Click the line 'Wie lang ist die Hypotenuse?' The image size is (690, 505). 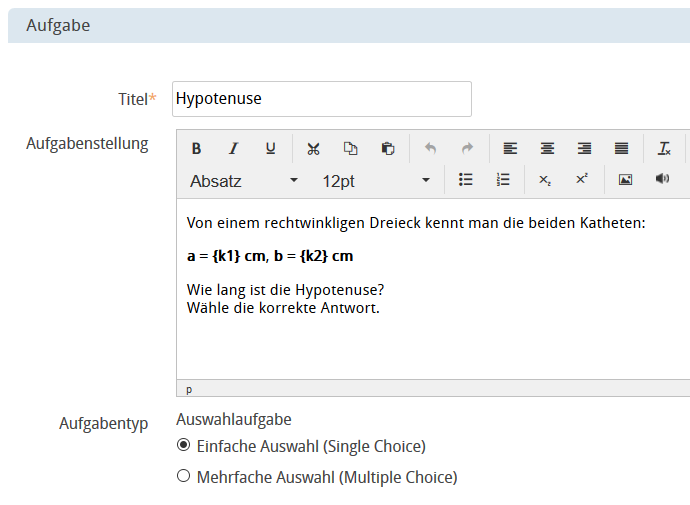[x=286, y=290]
